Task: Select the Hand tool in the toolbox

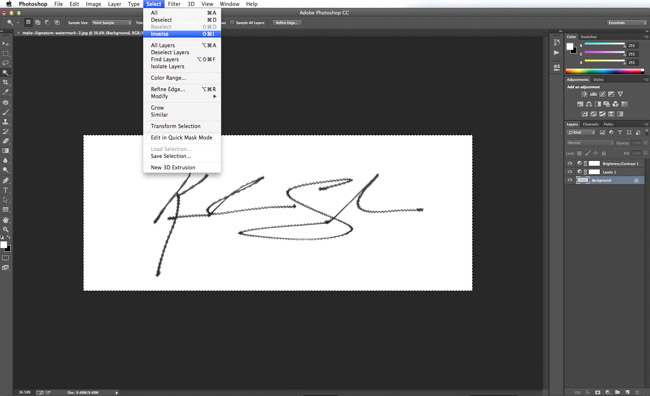Action: tap(5, 220)
